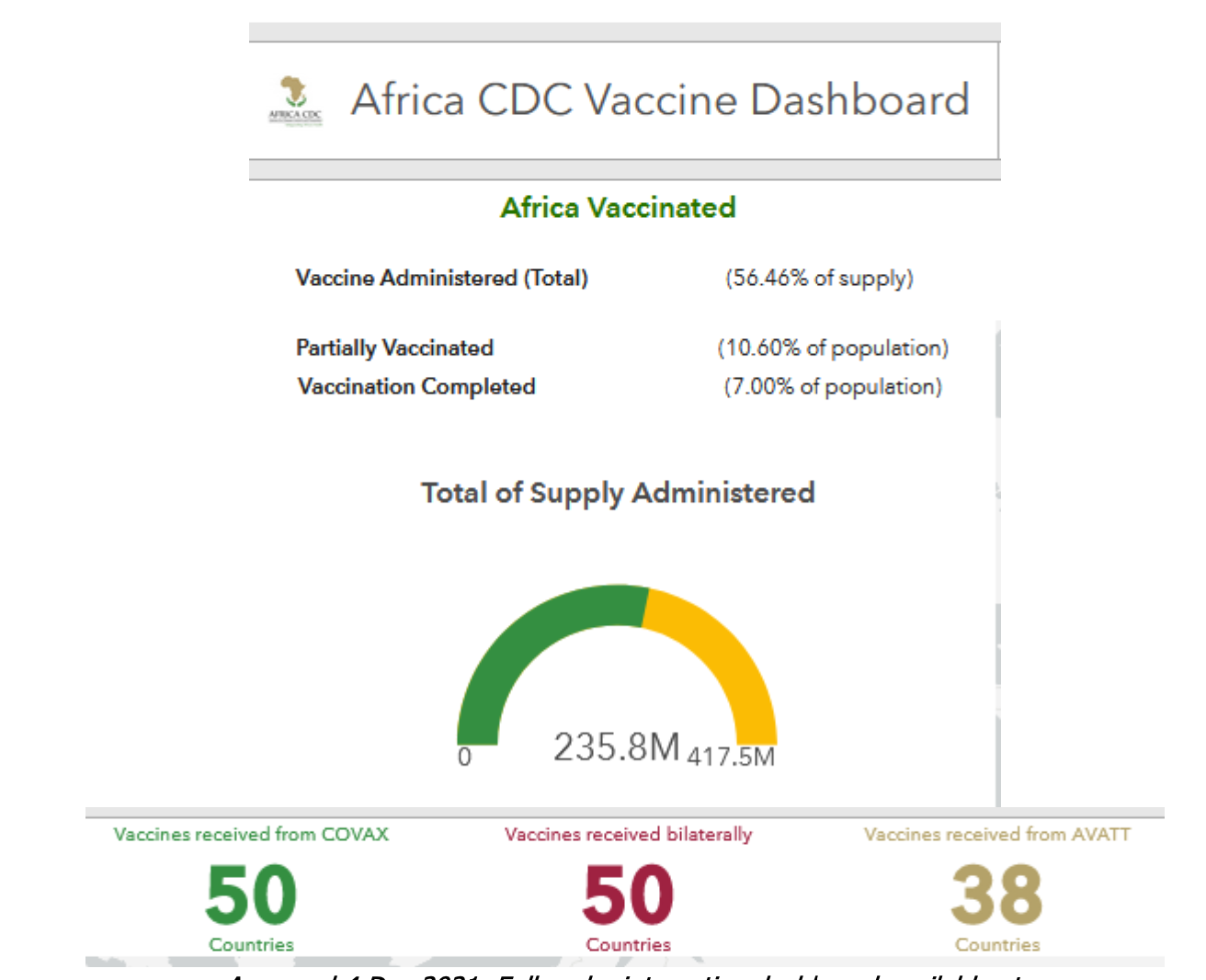Click the 235.8M gauge value
Screen dimensions: 1206x980
click(616, 746)
